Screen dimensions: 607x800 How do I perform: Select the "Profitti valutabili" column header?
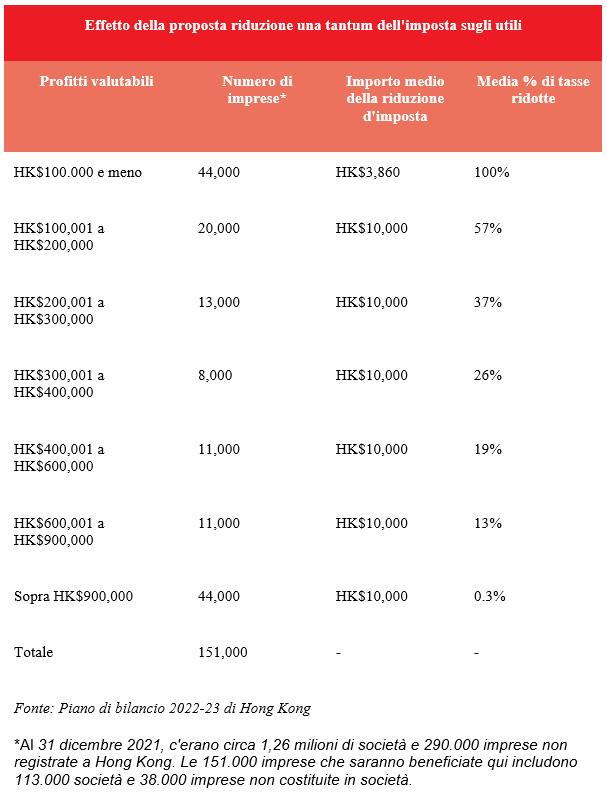pyautogui.click(x=97, y=81)
